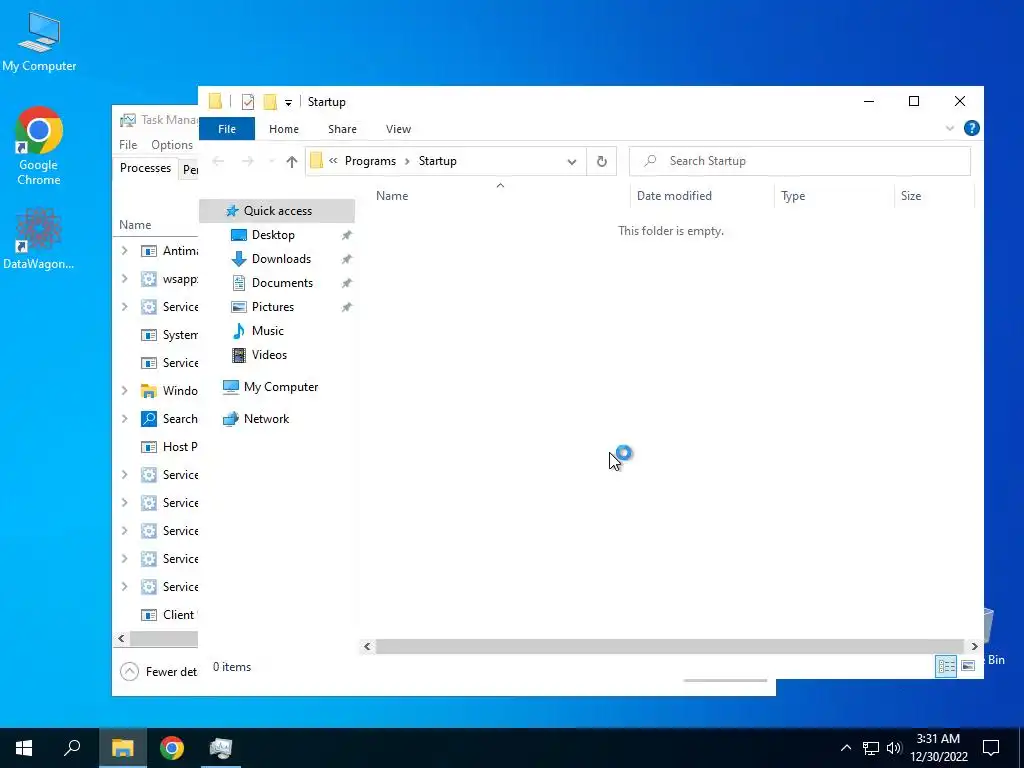Click the Explorer horizontal scrollbar track

670,647
